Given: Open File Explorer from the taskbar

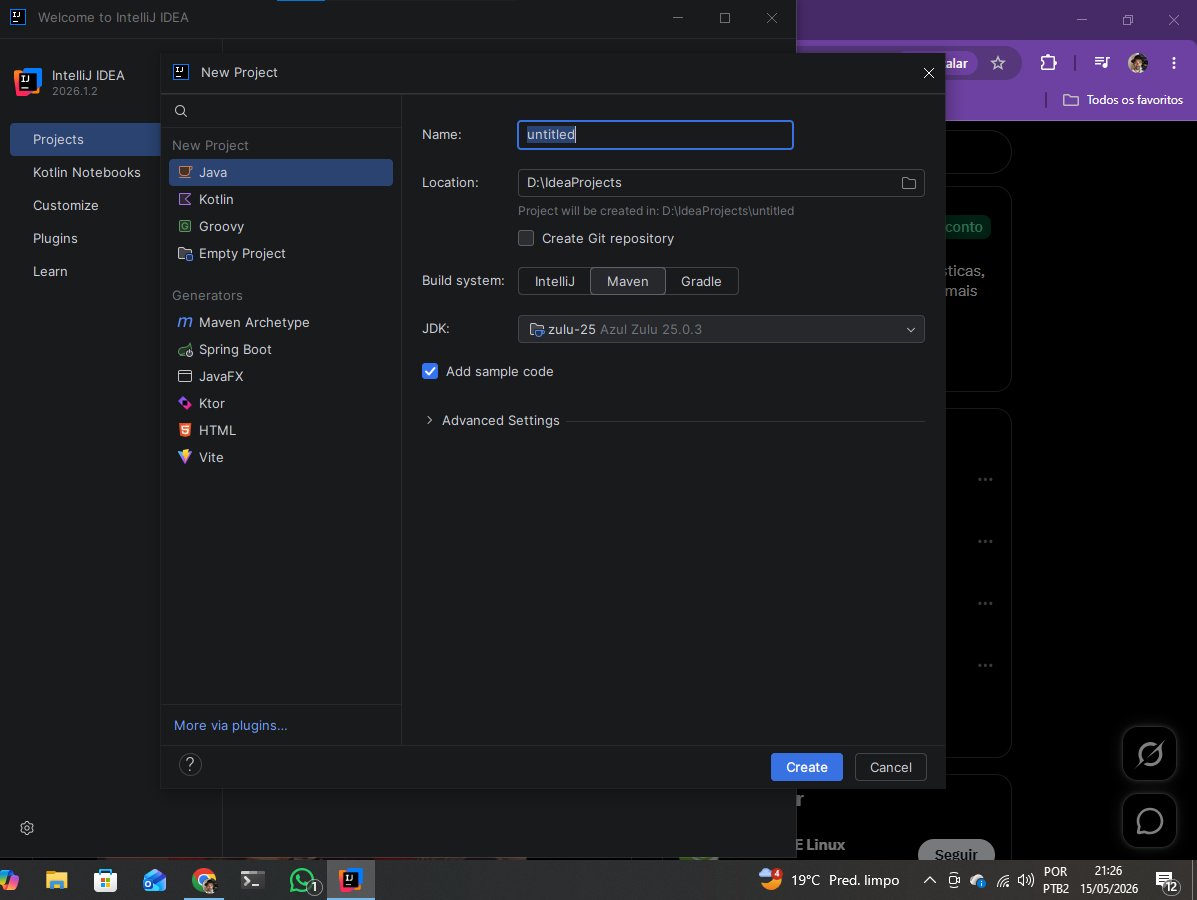Looking at the screenshot, I should 56,880.
